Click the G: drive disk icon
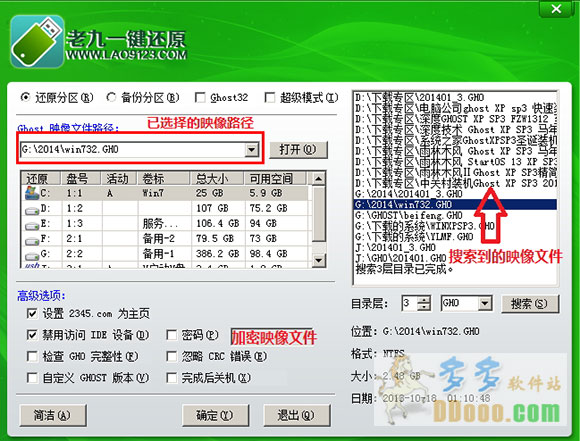The height and width of the screenshot is (441, 580). point(32,255)
